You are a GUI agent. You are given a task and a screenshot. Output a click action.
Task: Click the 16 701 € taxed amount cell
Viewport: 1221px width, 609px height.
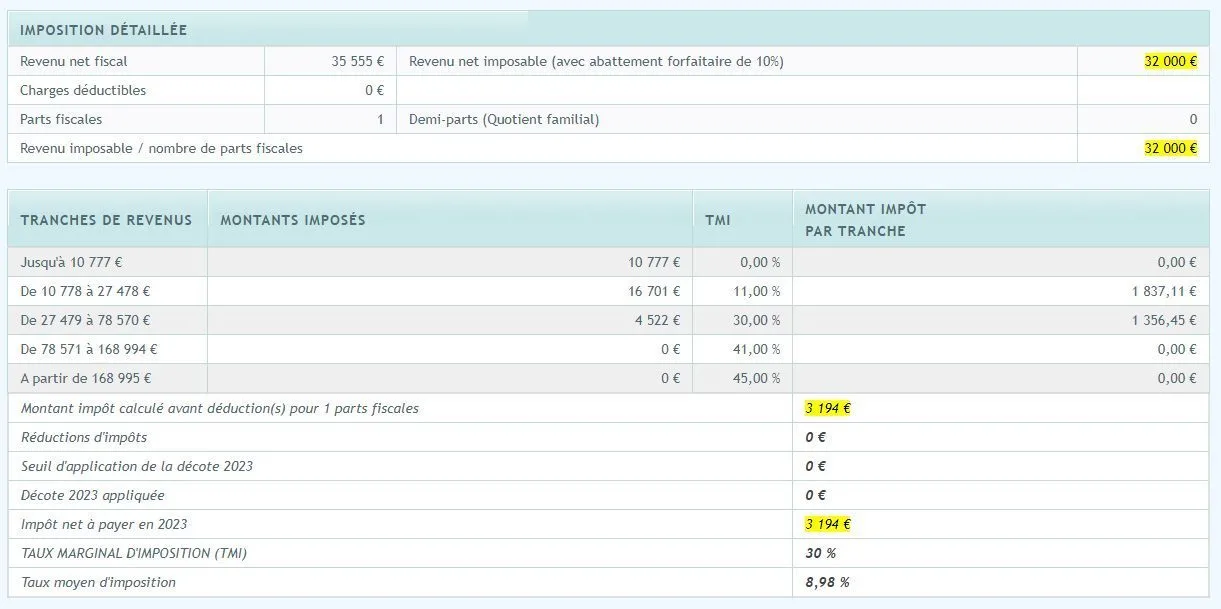[654, 291]
